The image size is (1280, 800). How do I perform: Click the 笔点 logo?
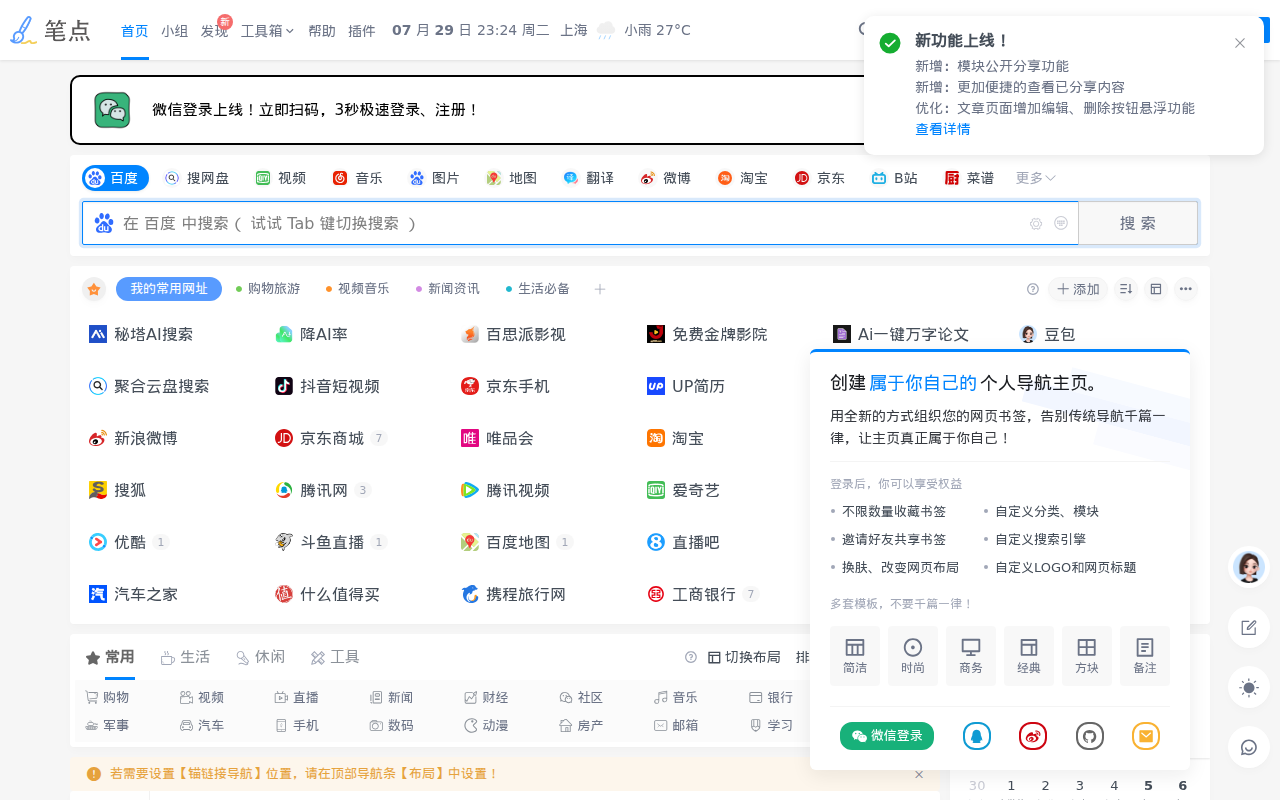(50, 31)
